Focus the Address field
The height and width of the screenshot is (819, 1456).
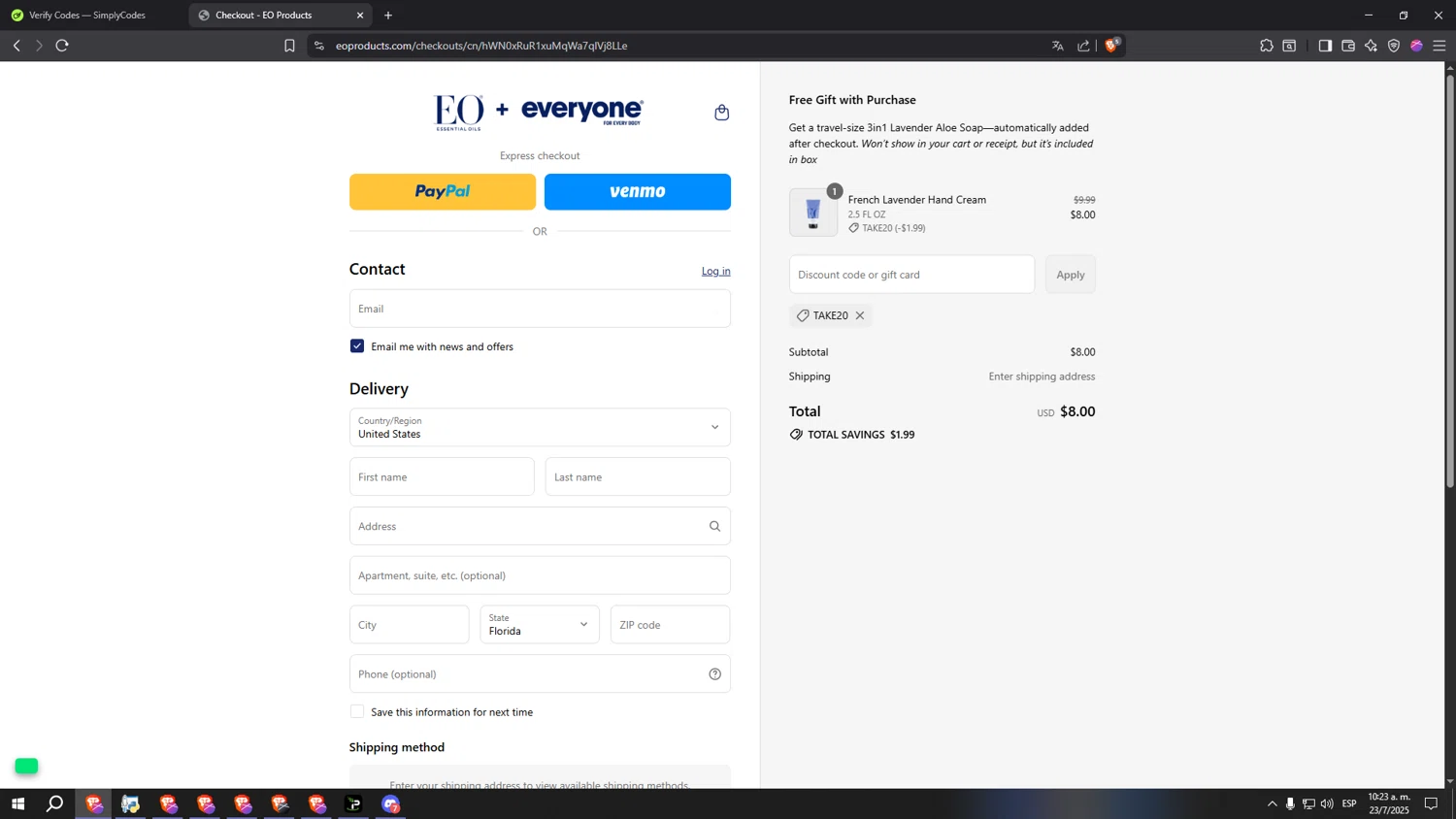pos(540,526)
